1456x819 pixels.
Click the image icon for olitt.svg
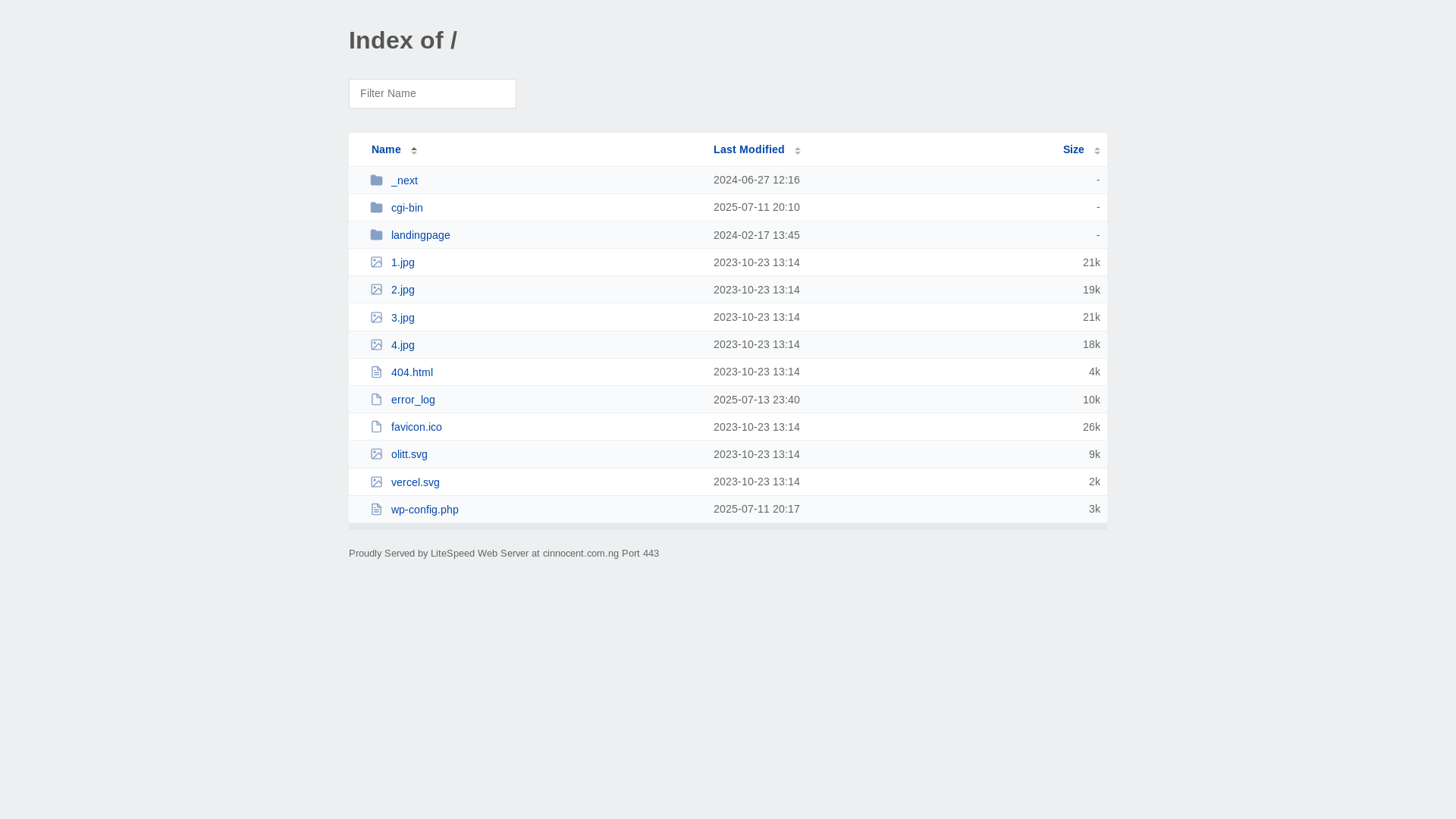(376, 454)
